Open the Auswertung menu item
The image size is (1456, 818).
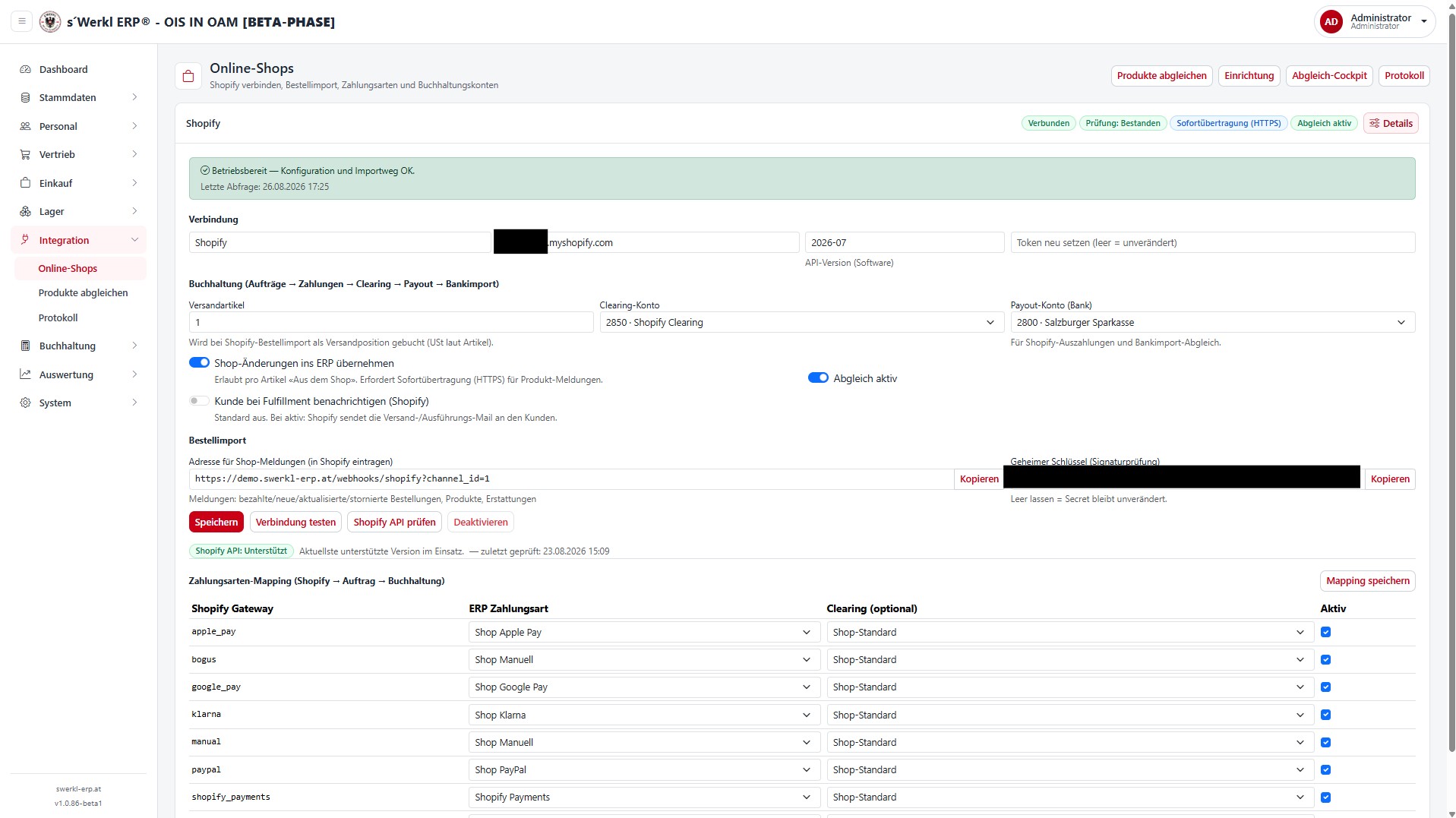tap(78, 374)
